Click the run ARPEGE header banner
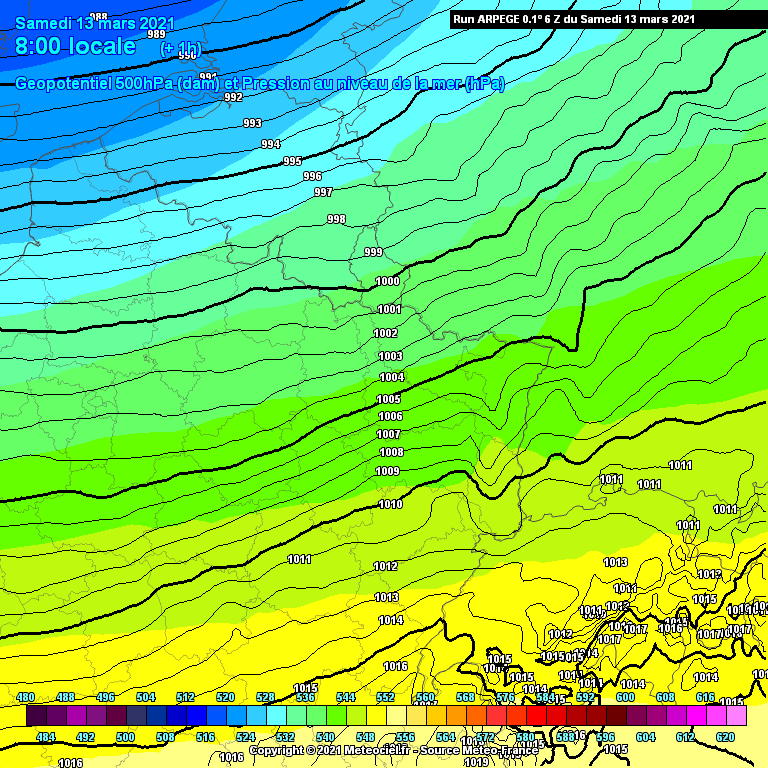The height and width of the screenshot is (768, 768). click(573, 19)
